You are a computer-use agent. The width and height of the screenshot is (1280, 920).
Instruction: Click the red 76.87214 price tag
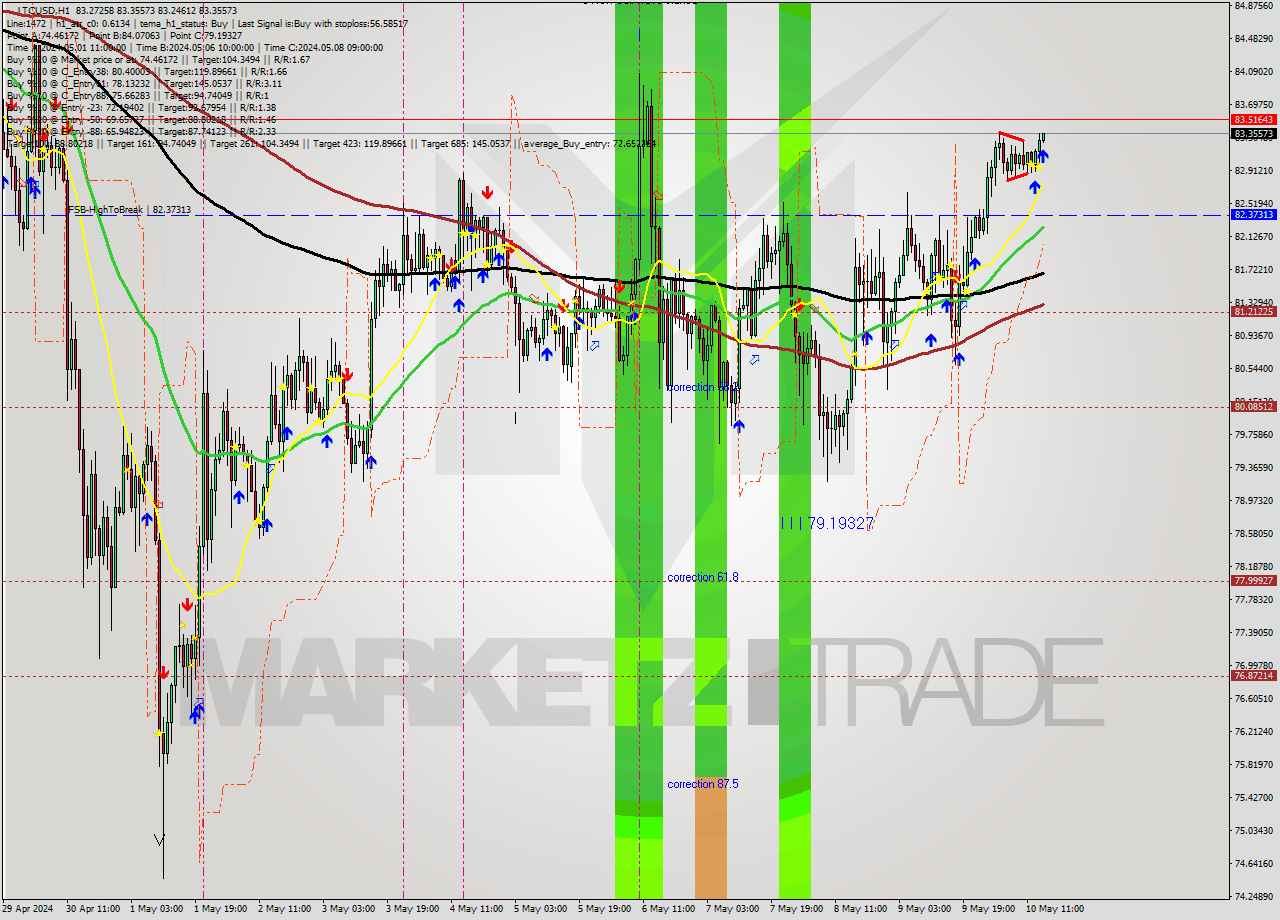click(1254, 676)
